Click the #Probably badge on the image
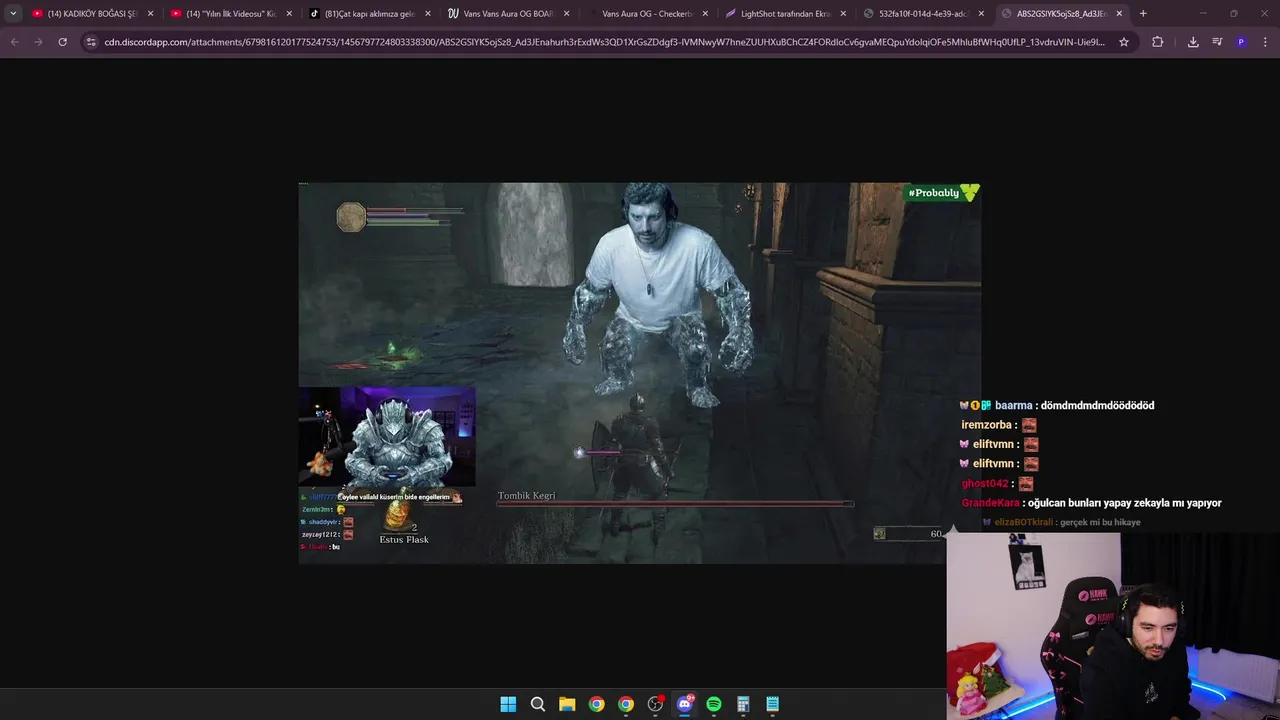Screen dimensions: 1280x720 click(941, 193)
